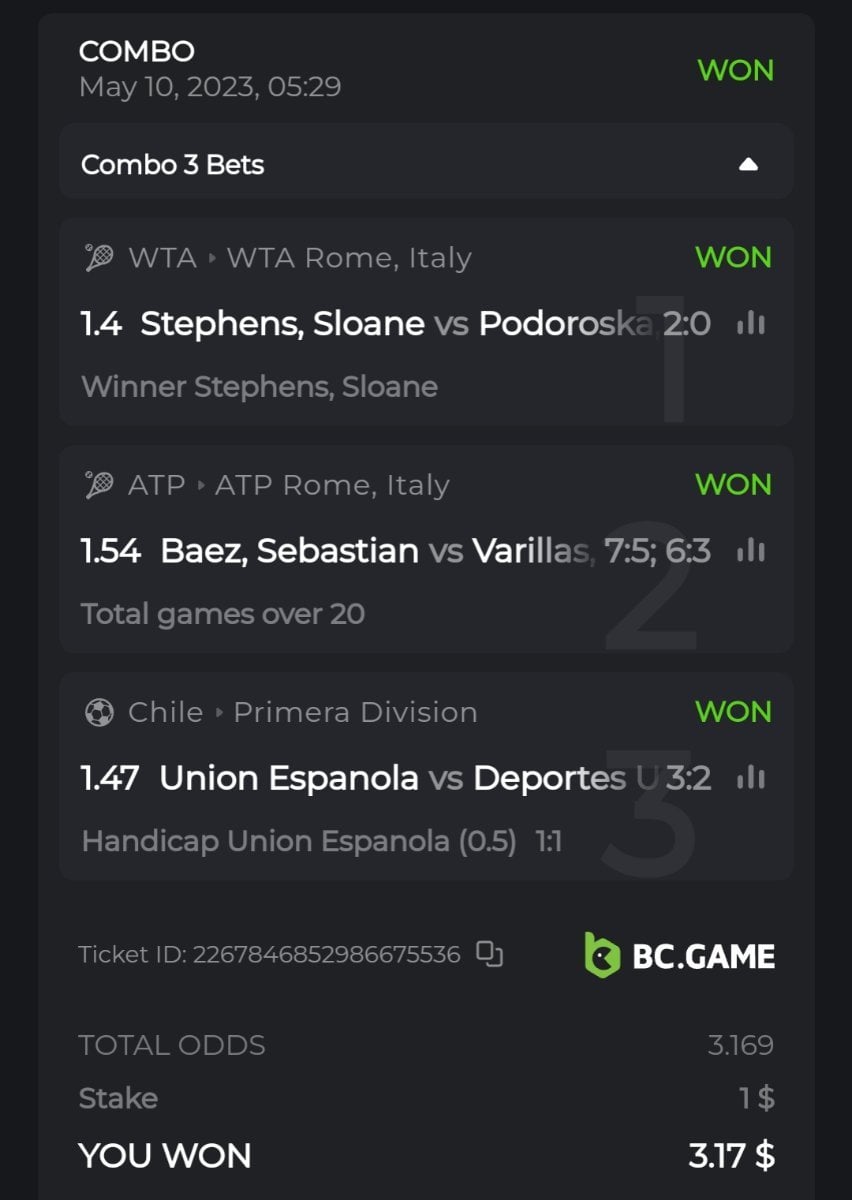Open stats for Baez vs Varillas match
The width and height of the screenshot is (852, 1200).
click(x=750, y=550)
